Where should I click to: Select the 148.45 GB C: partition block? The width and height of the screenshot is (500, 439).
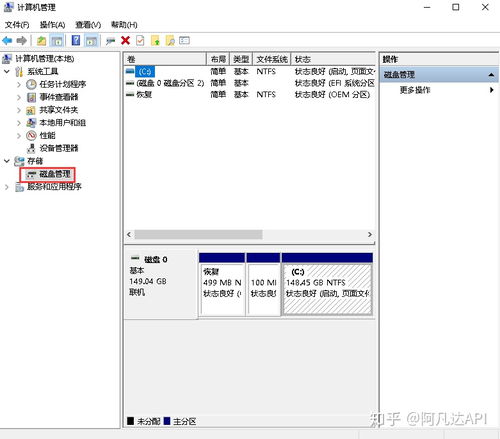(327, 289)
